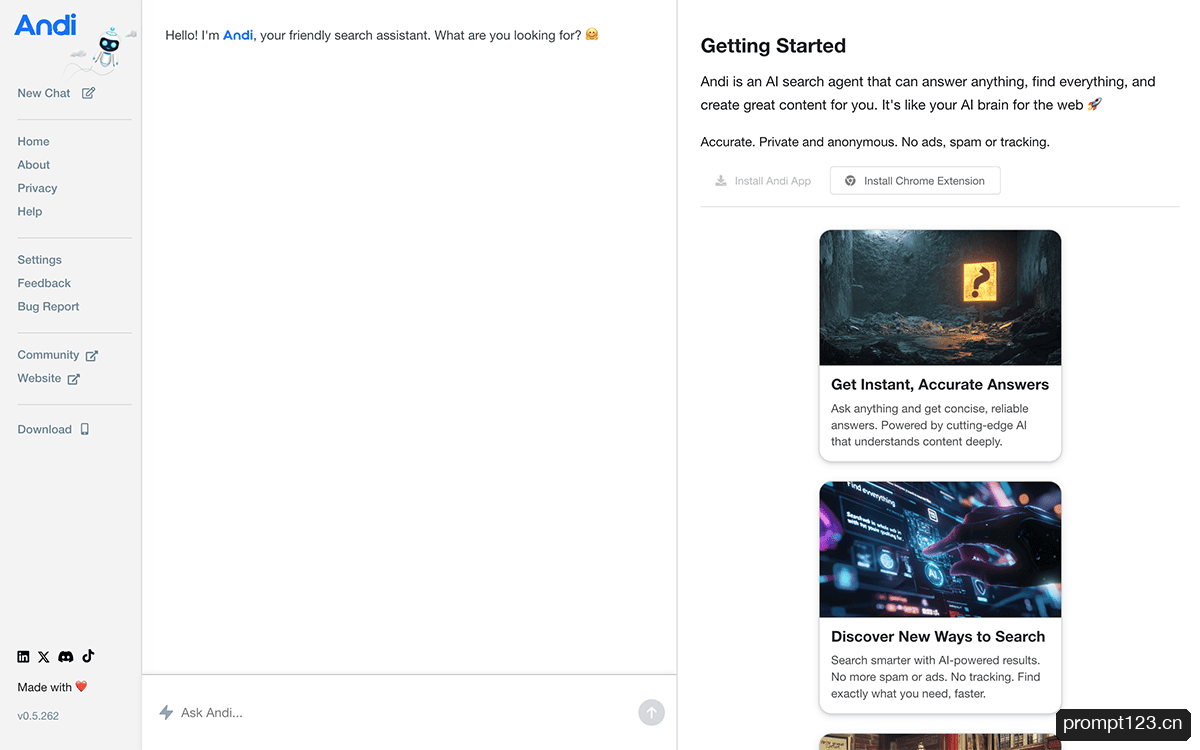Open the question-mark block card image
1200x750 pixels.
pos(940,298)
